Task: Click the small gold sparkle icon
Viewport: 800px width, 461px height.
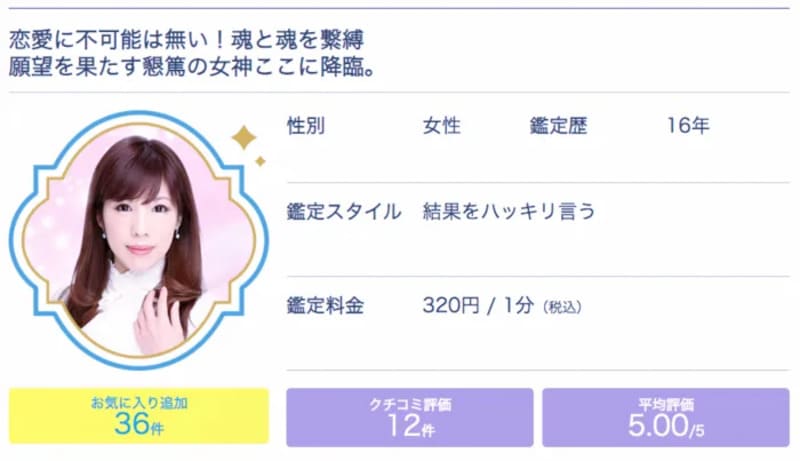Action: coord(260,161)
